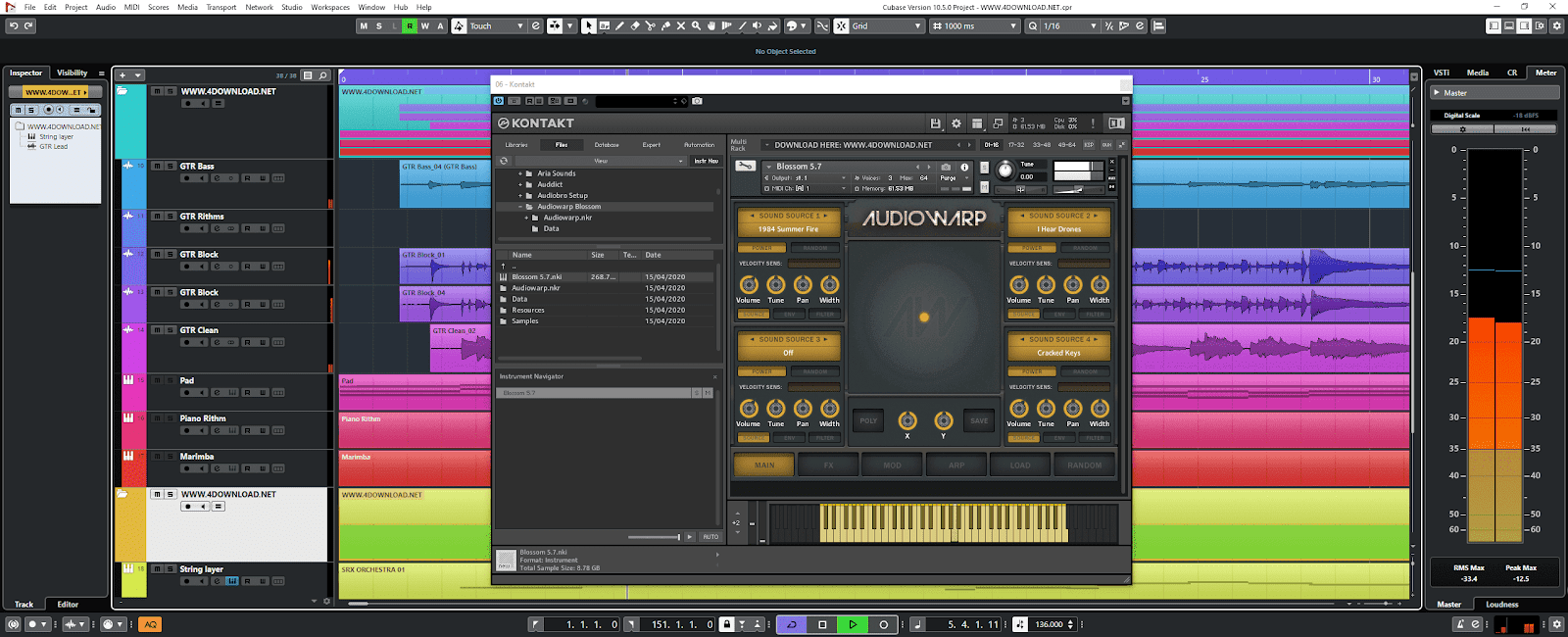
Task: Click the Audiowarp SAVE button
Action: point(979,420)
